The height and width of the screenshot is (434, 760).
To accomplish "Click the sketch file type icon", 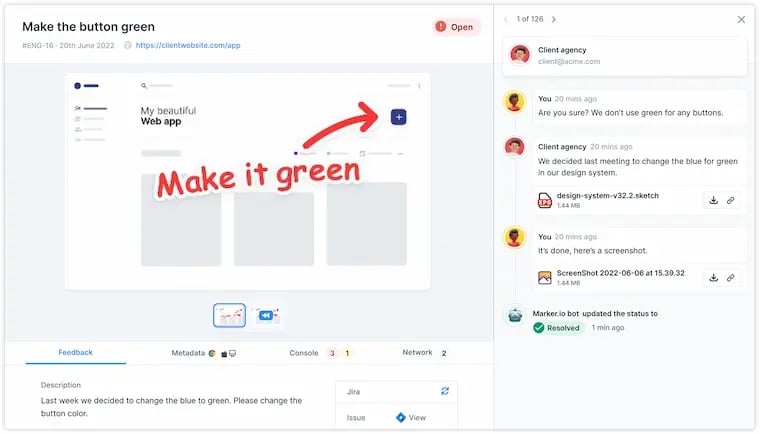I will 545,200.
